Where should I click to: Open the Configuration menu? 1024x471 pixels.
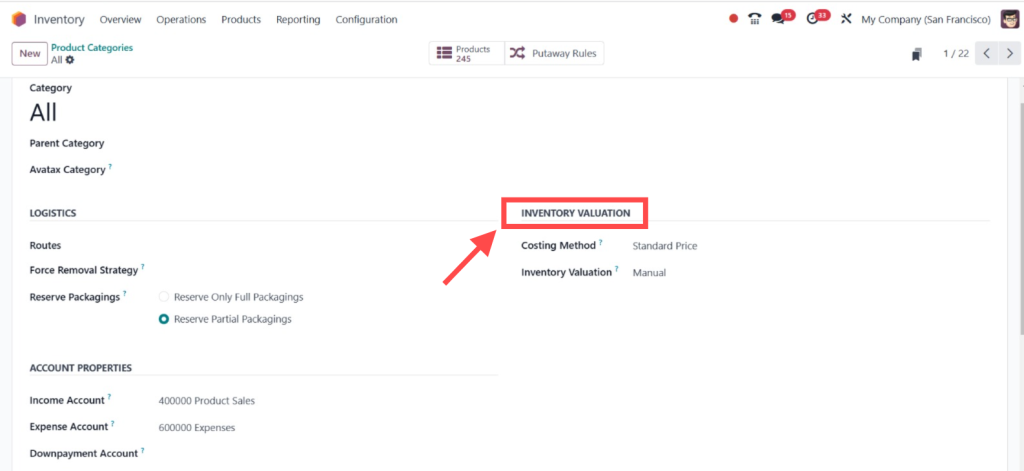pos(366,20)
